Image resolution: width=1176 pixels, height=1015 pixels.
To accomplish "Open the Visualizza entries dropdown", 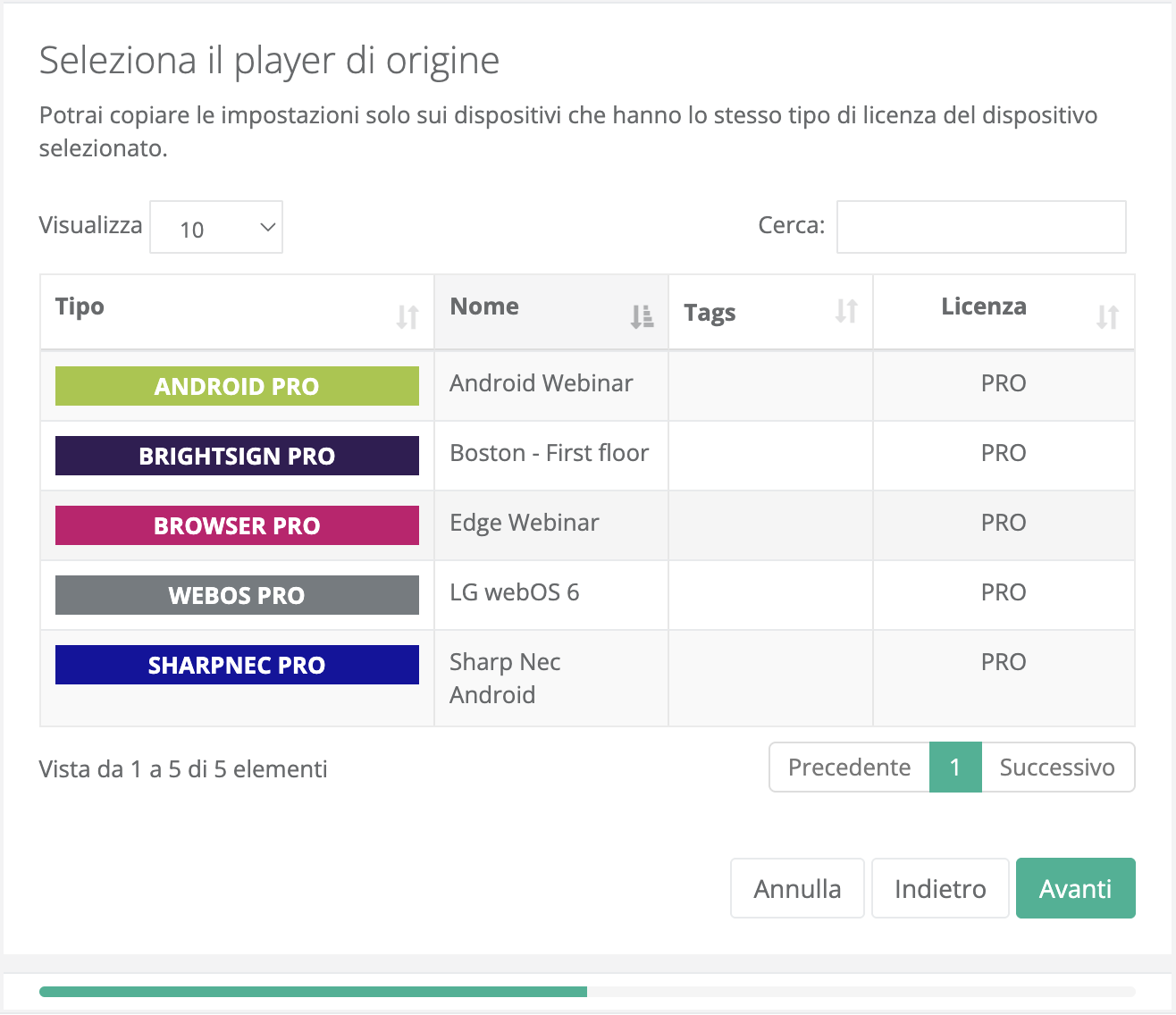I will 216,227.
